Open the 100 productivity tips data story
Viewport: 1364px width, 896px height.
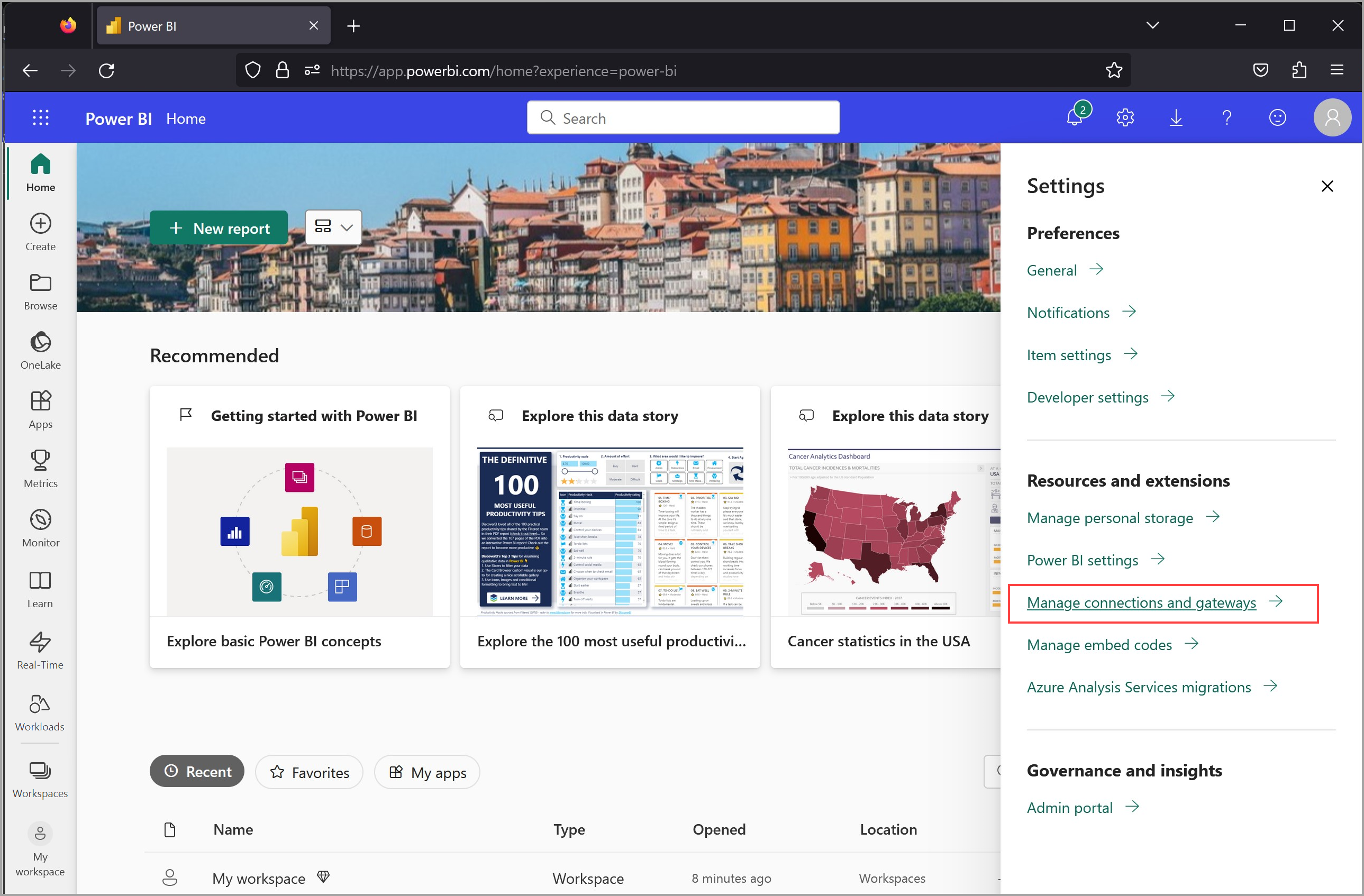(x=610, y=526)
